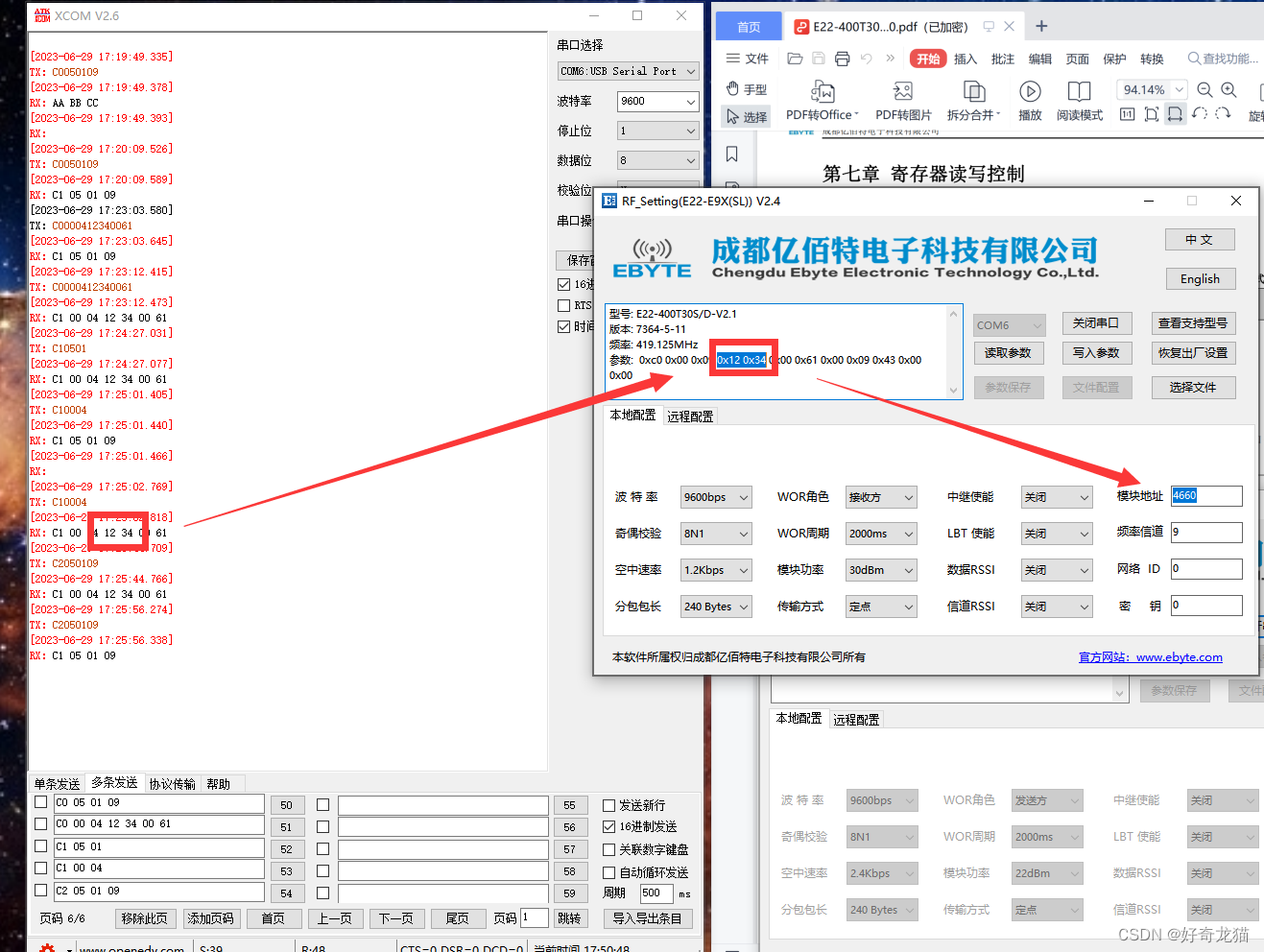The image size is (1264, 952).
Task: Open RF_Setting 波特率 9600bps dropdown
Action: point(716,497)
